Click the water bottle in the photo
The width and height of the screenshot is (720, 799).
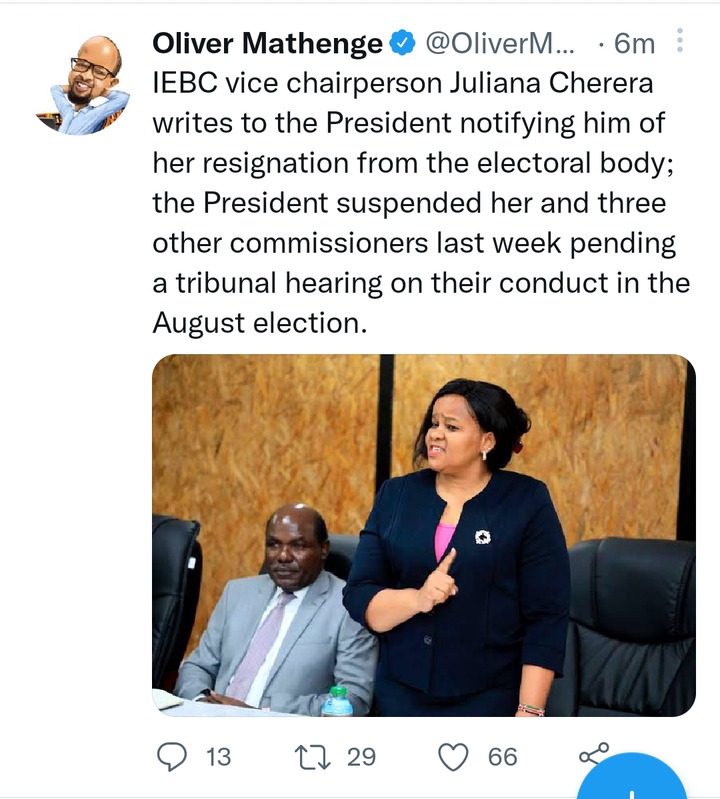[x=337, y=702]
